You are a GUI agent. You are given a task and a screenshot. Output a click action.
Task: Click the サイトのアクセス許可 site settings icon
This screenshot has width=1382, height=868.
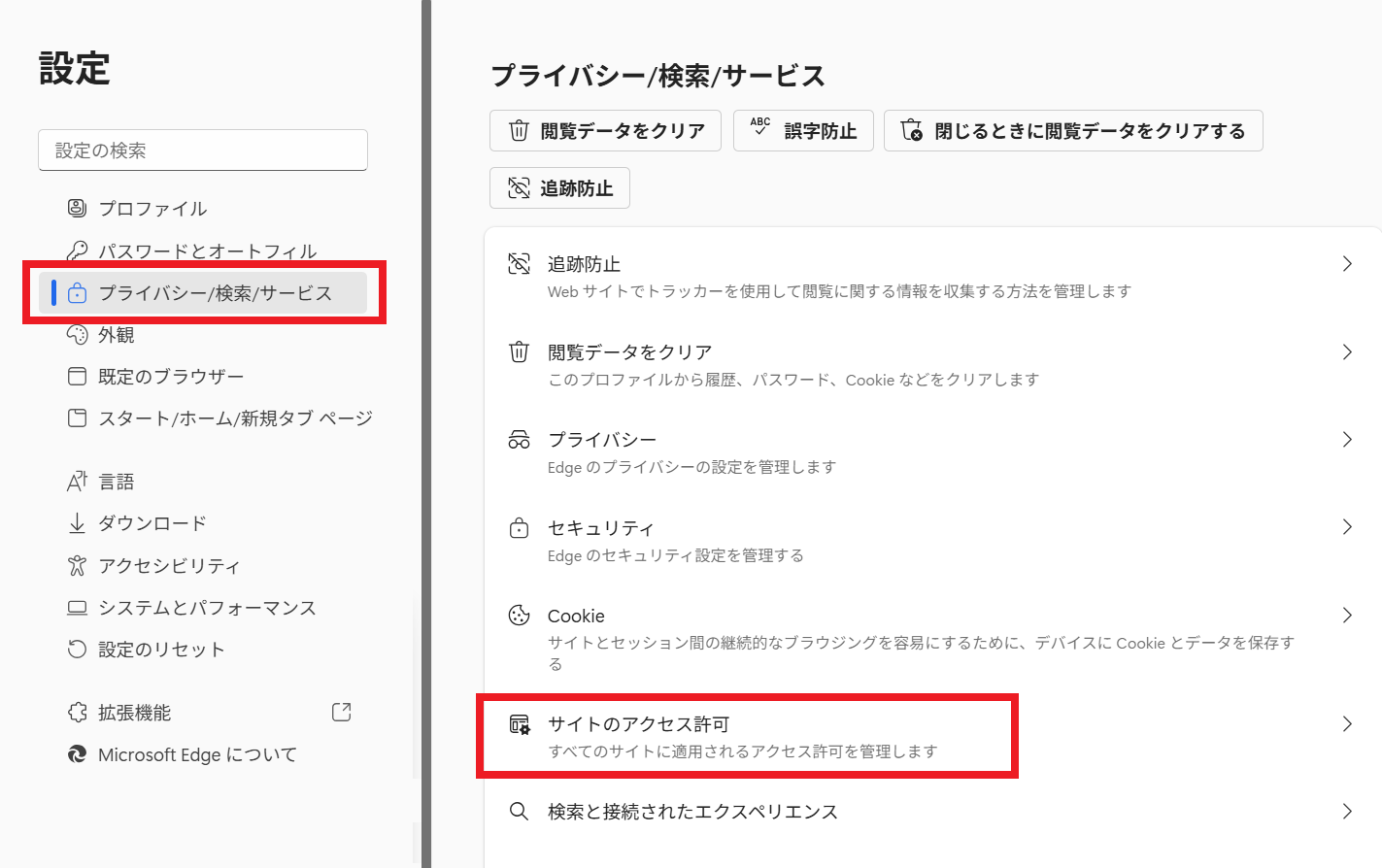click(520, 724)
